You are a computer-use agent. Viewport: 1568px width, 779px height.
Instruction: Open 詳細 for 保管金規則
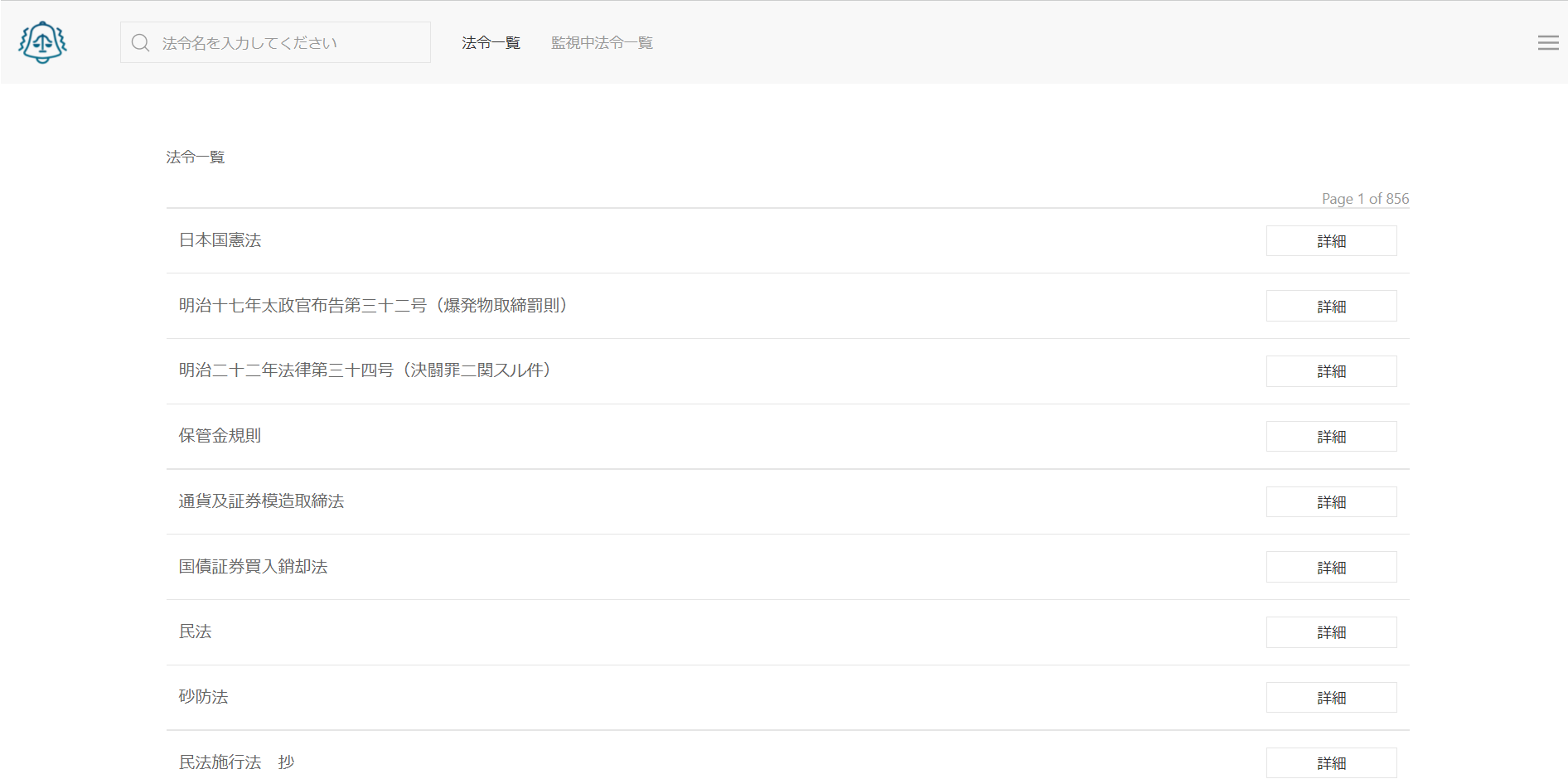(1331, 437)
